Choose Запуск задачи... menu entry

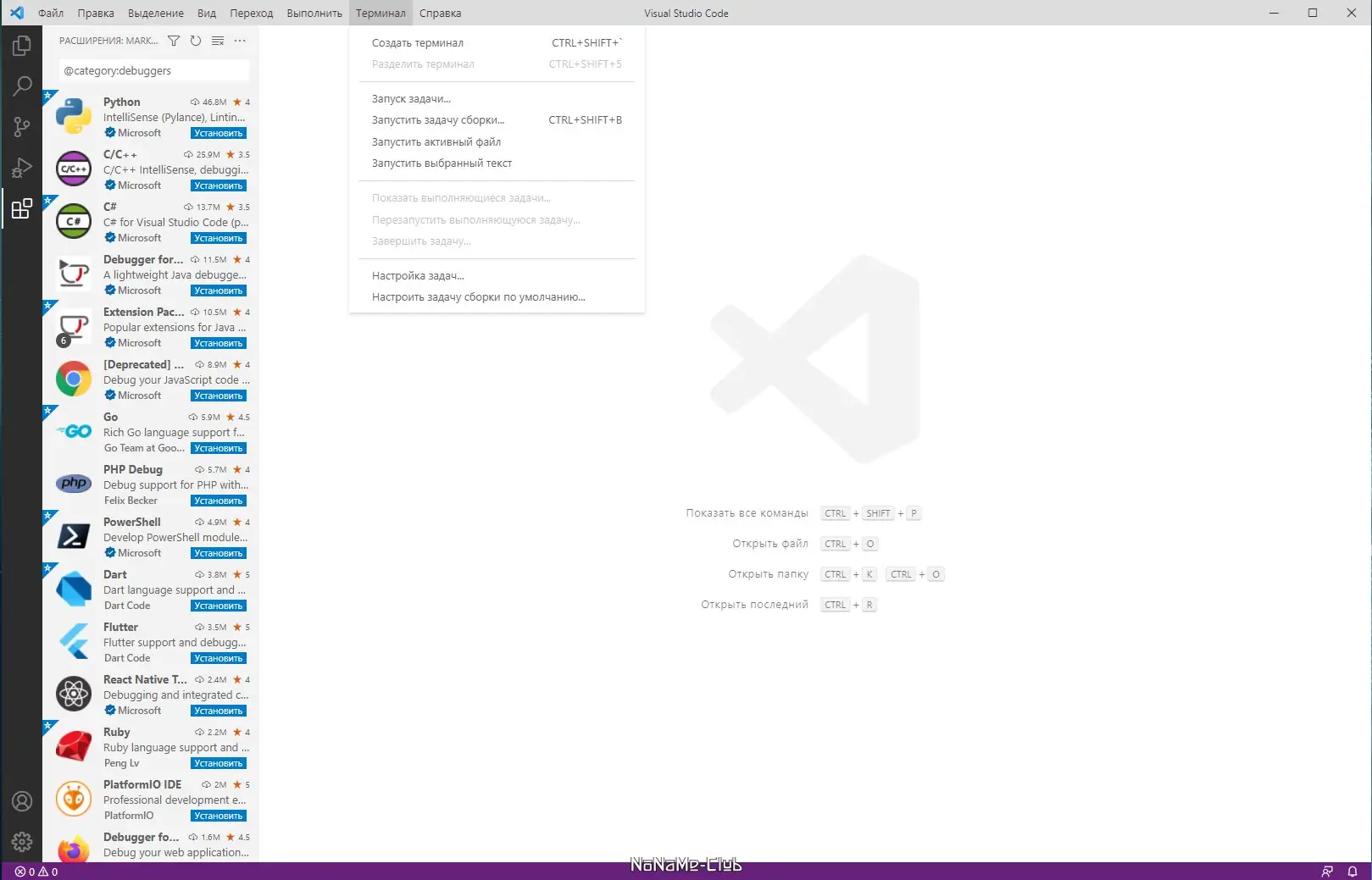pos(497,98)
